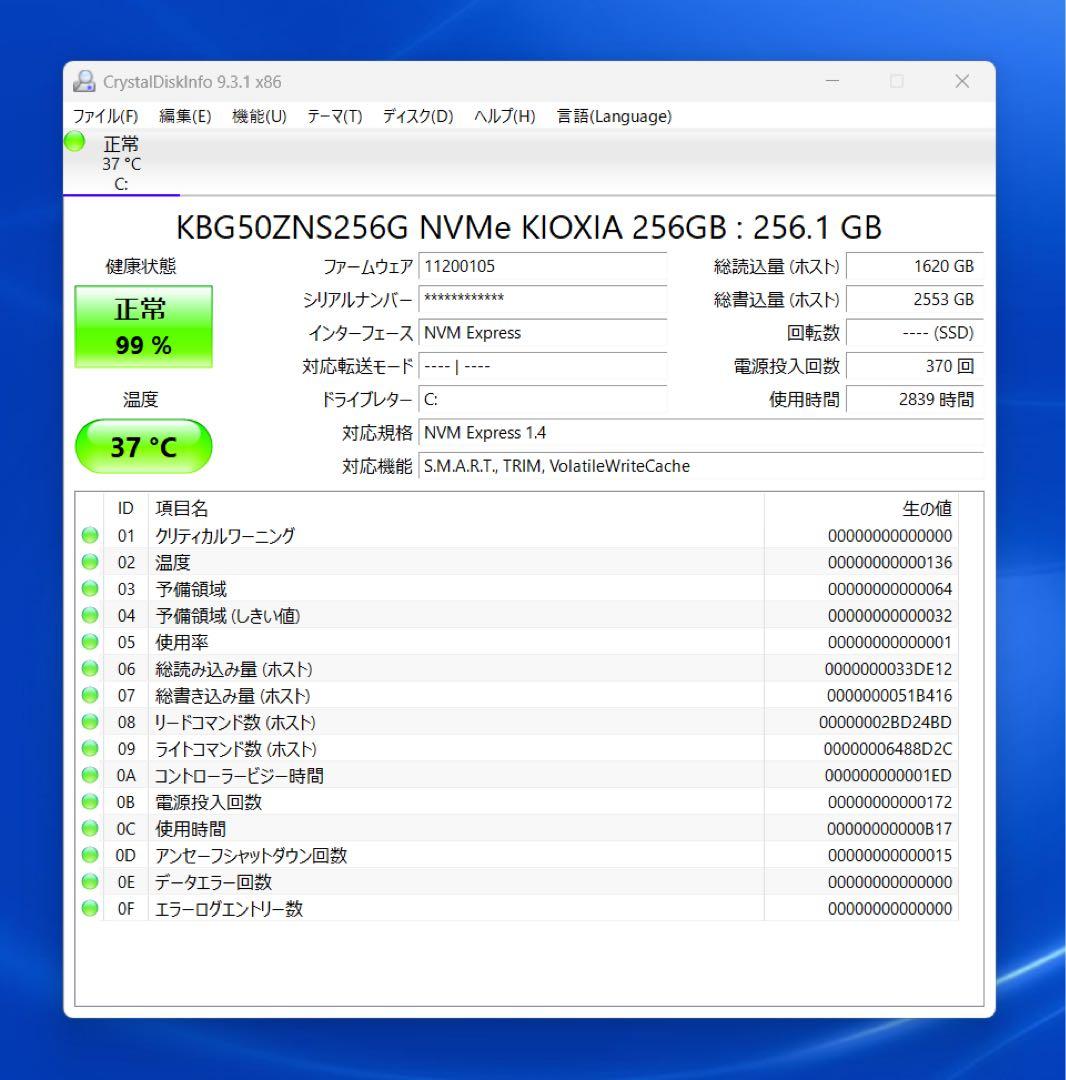Select the green dot beside クリティカルワーニング

tap(90, 535)
